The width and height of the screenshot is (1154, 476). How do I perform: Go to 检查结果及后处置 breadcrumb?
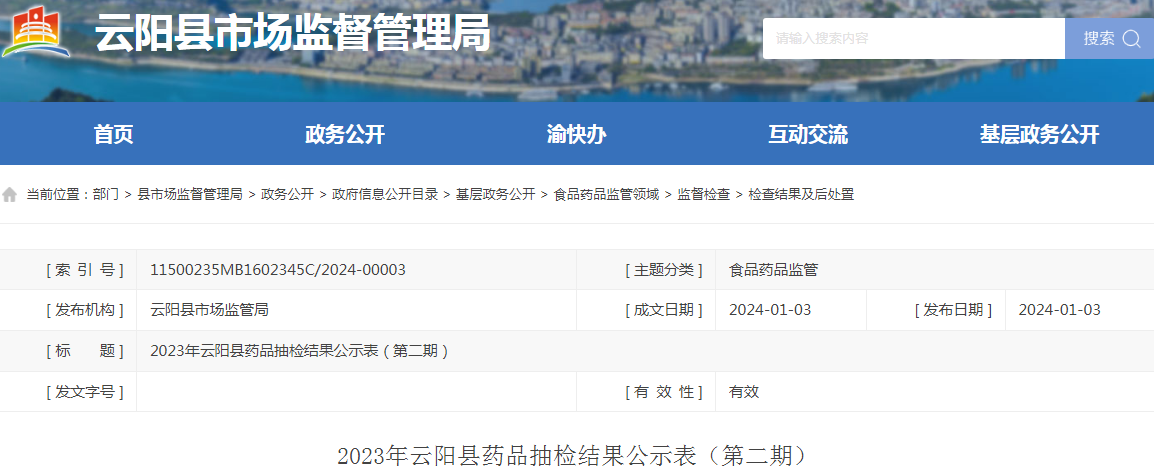point(801,195)
